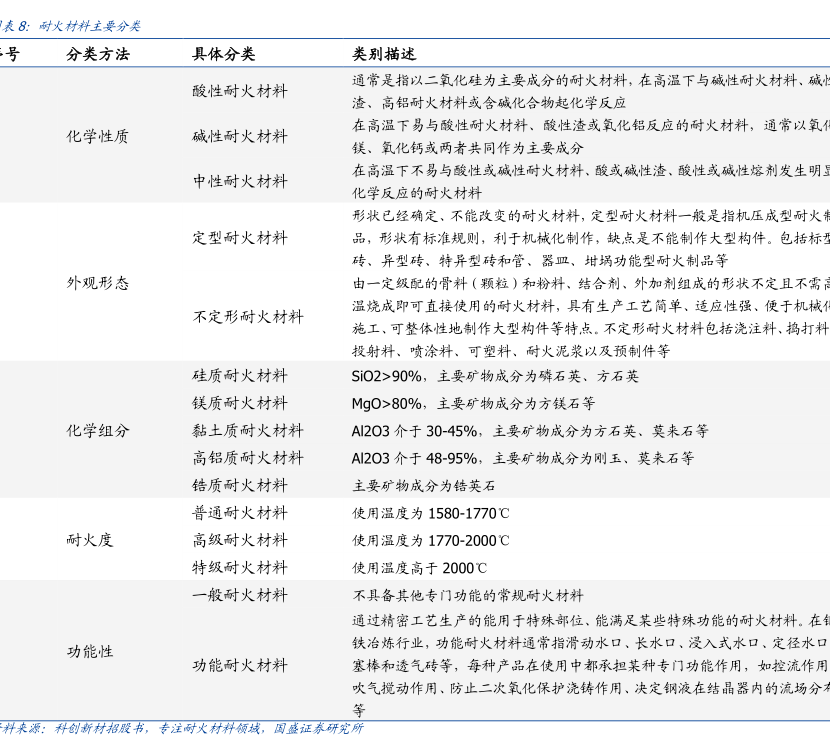Click the 不定形耐火材料 cell
830x746 pixels.
pyautogui.click(x=248, y=317)
